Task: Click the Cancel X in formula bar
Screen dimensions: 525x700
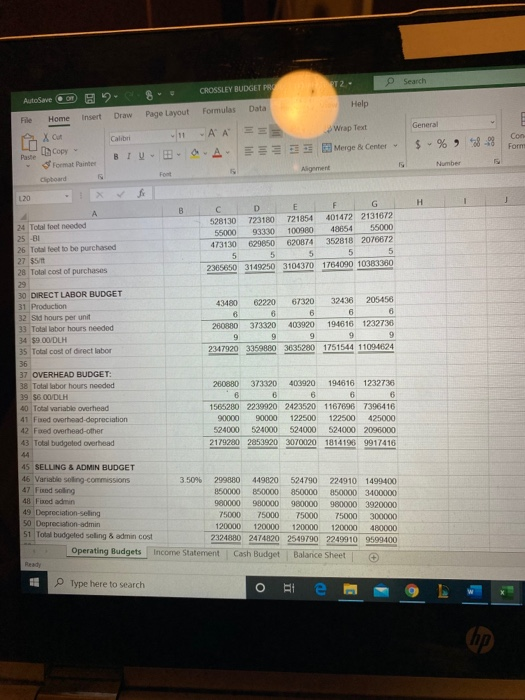Action: [x=98, y=195]
